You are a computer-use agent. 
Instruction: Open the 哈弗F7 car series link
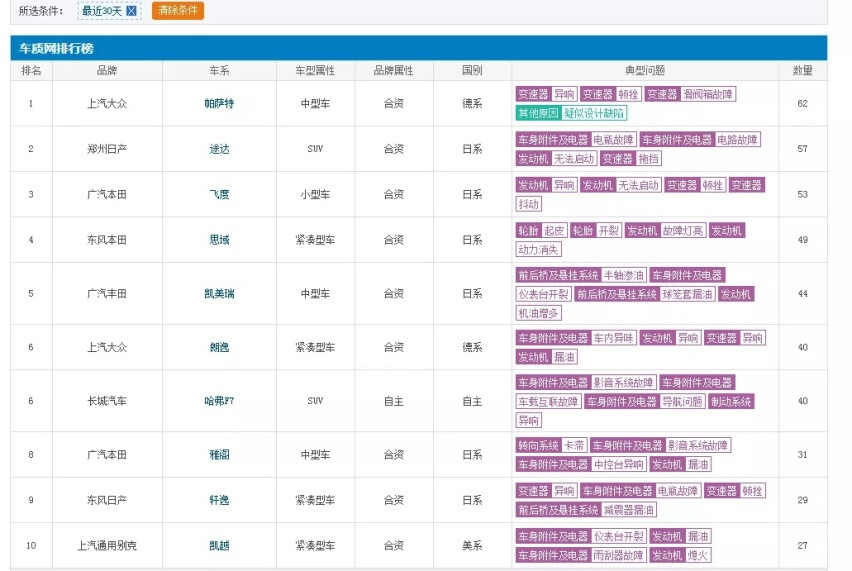point(219,401)
